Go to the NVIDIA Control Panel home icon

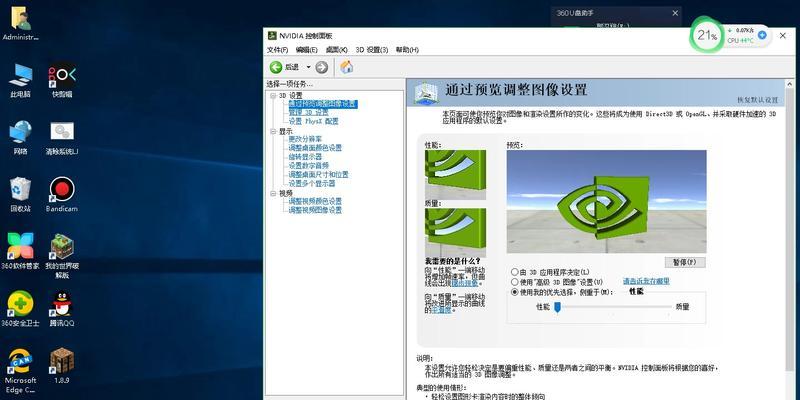point(346,67)
